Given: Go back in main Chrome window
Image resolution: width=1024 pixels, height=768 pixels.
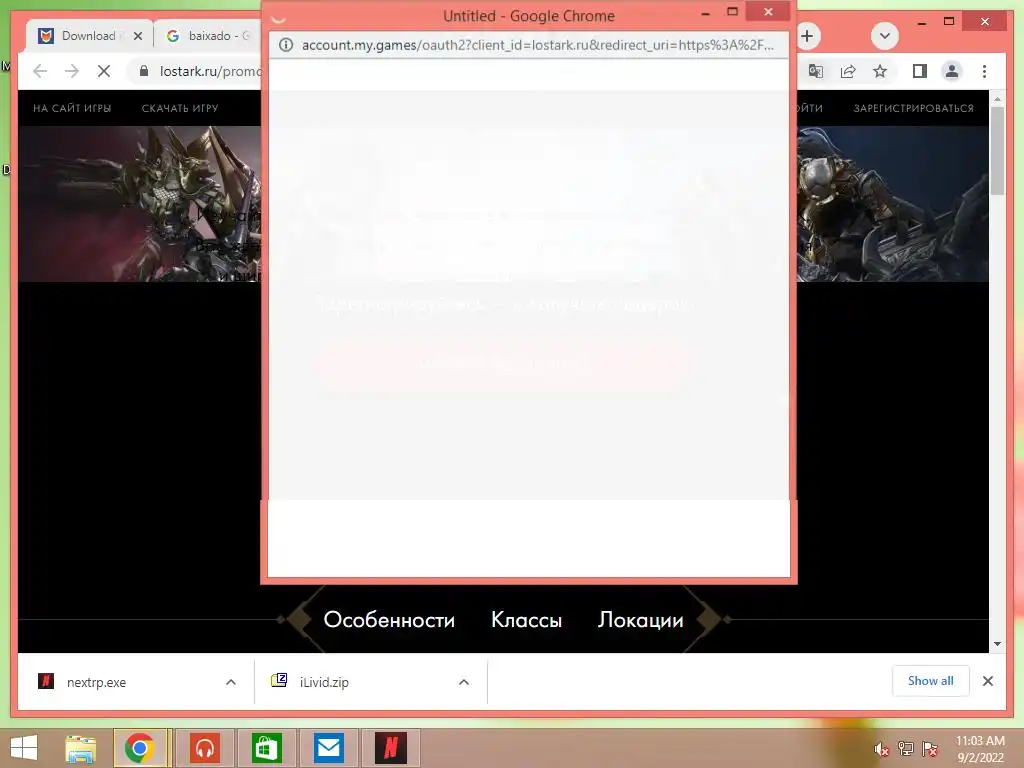Looking at the screenshot, I should pyautogui.click(x=40, y=71).
